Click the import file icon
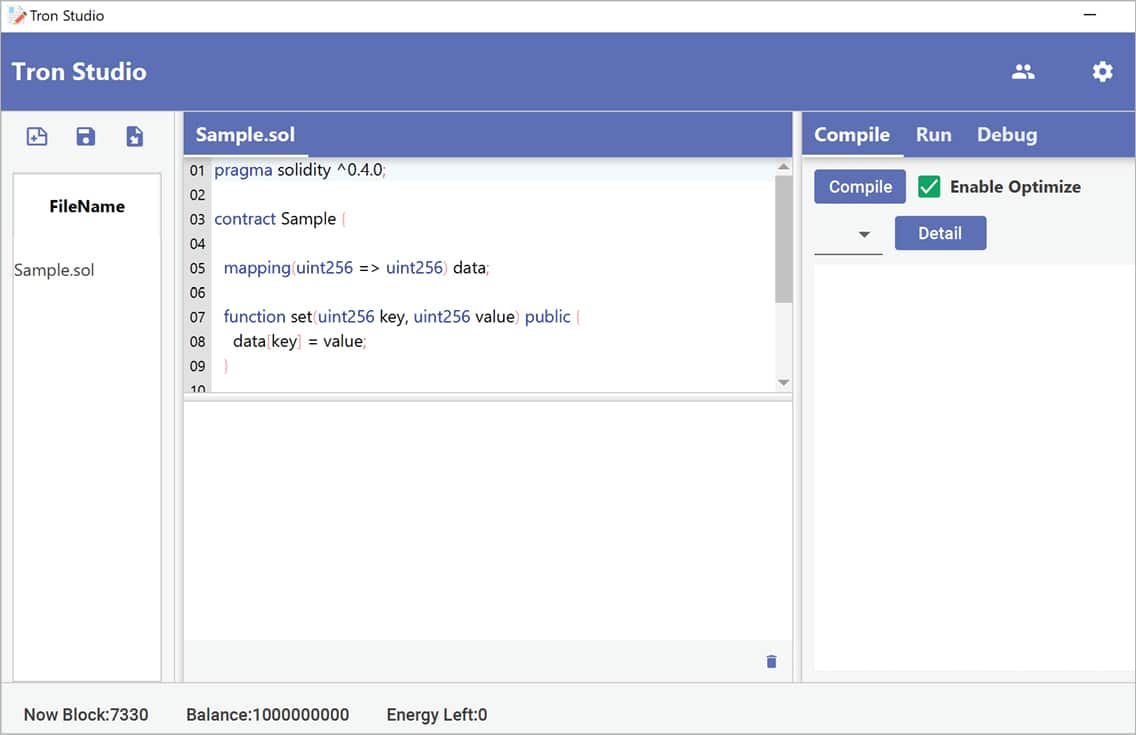 (x=135, y=137)
